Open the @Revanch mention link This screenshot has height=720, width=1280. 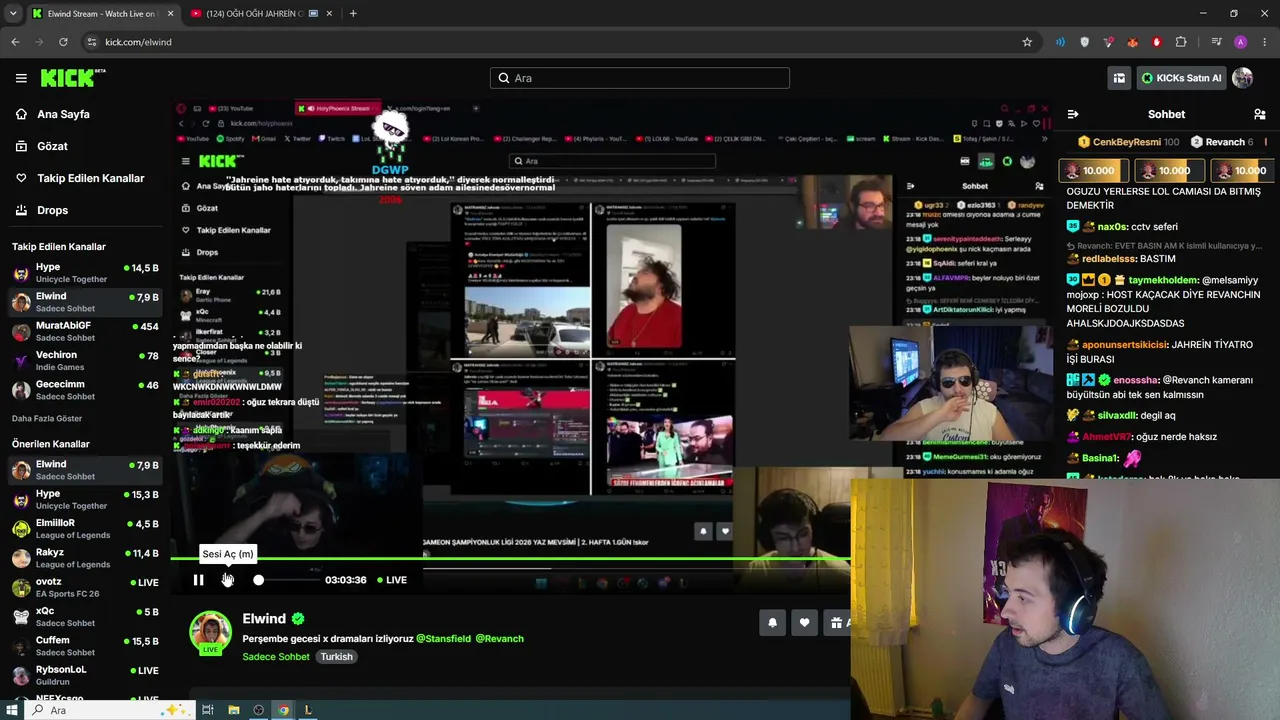pos(499,638)
